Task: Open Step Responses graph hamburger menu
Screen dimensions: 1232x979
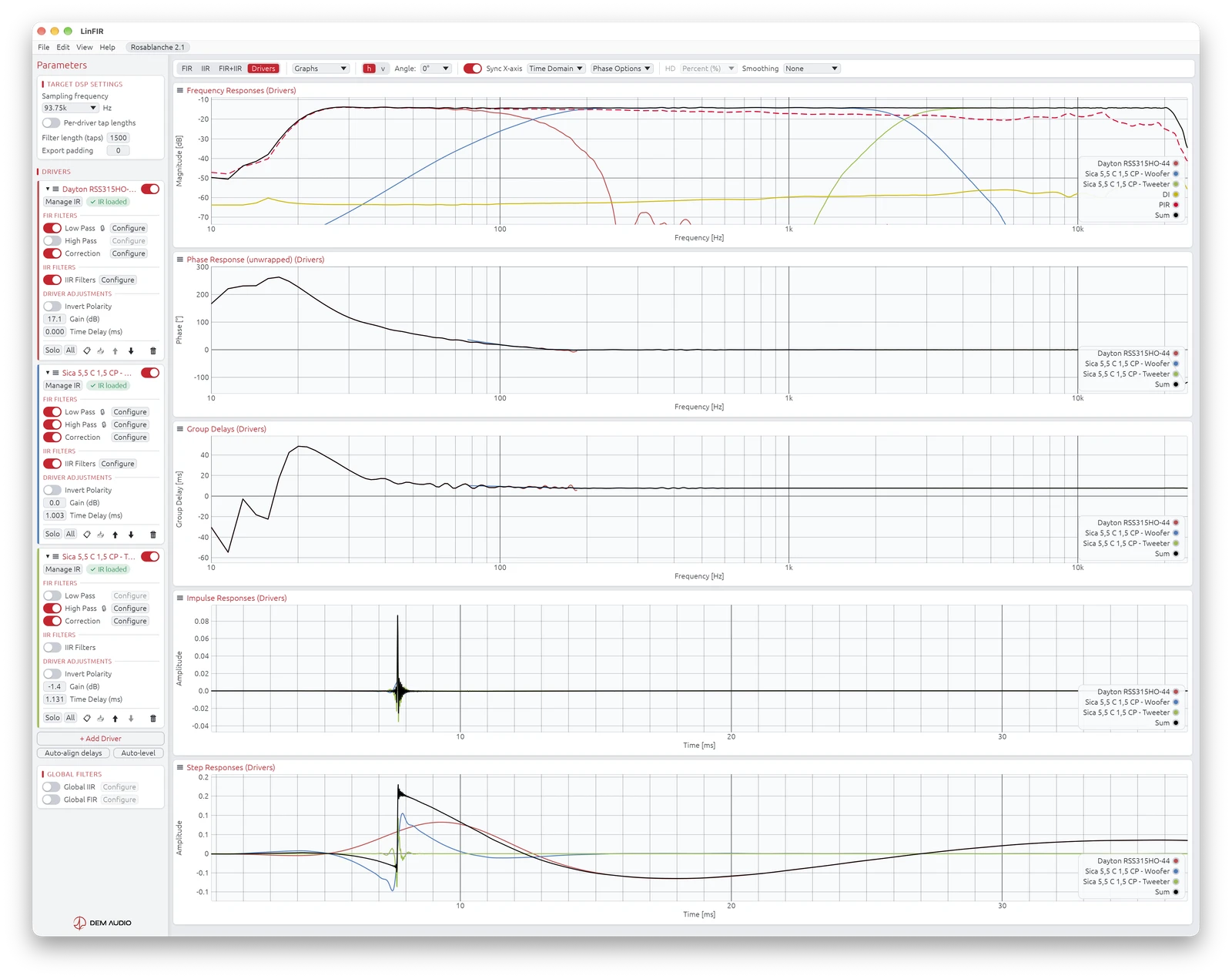Action: click(180, 767)
